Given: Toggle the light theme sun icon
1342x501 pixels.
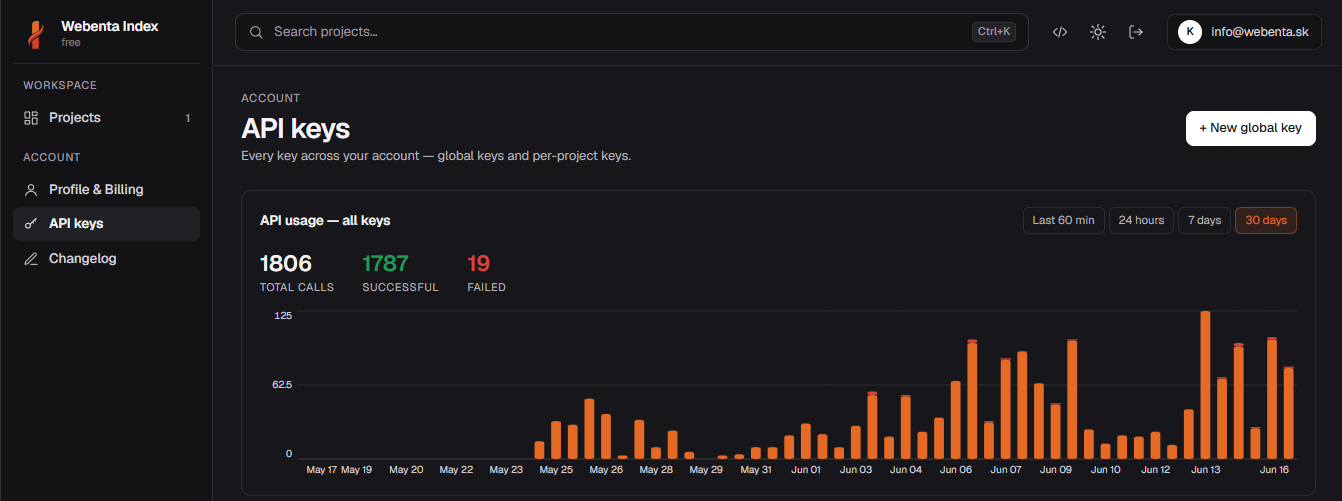Looking at the screenshot, I should (x=1098, y=32).
